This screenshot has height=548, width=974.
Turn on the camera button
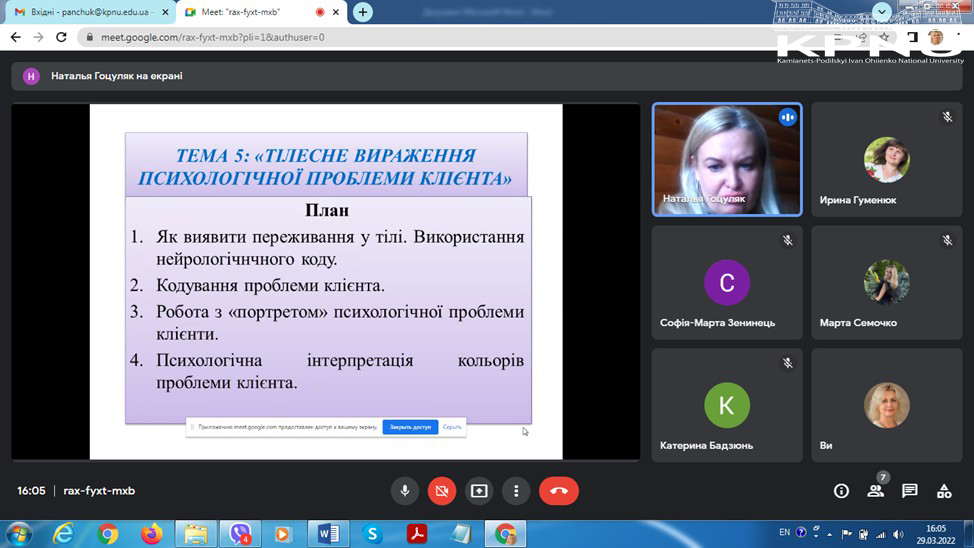click(x=442, y=491)
